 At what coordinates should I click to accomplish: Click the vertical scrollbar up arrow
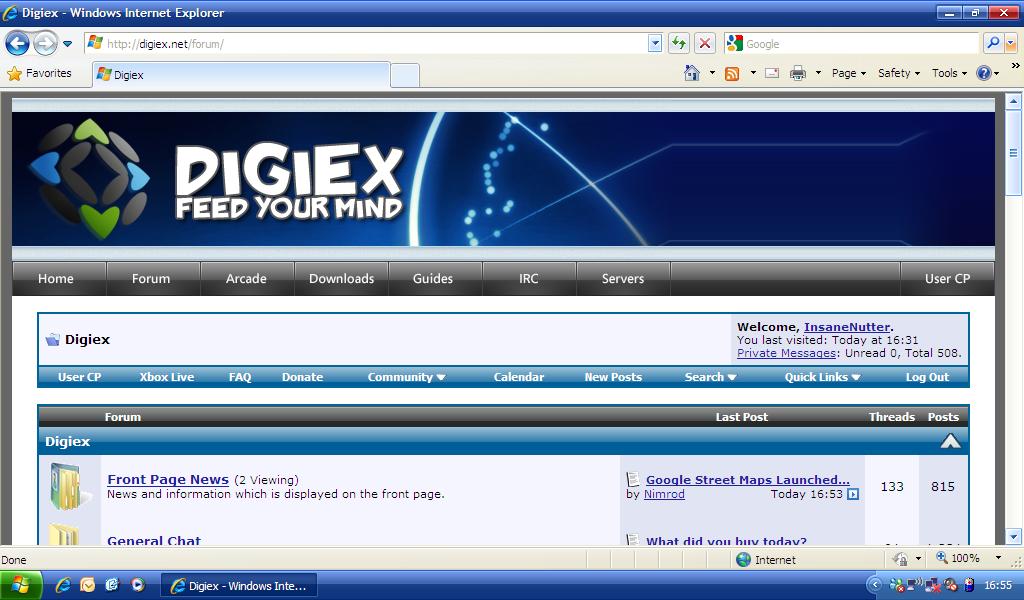[1014, 101]
